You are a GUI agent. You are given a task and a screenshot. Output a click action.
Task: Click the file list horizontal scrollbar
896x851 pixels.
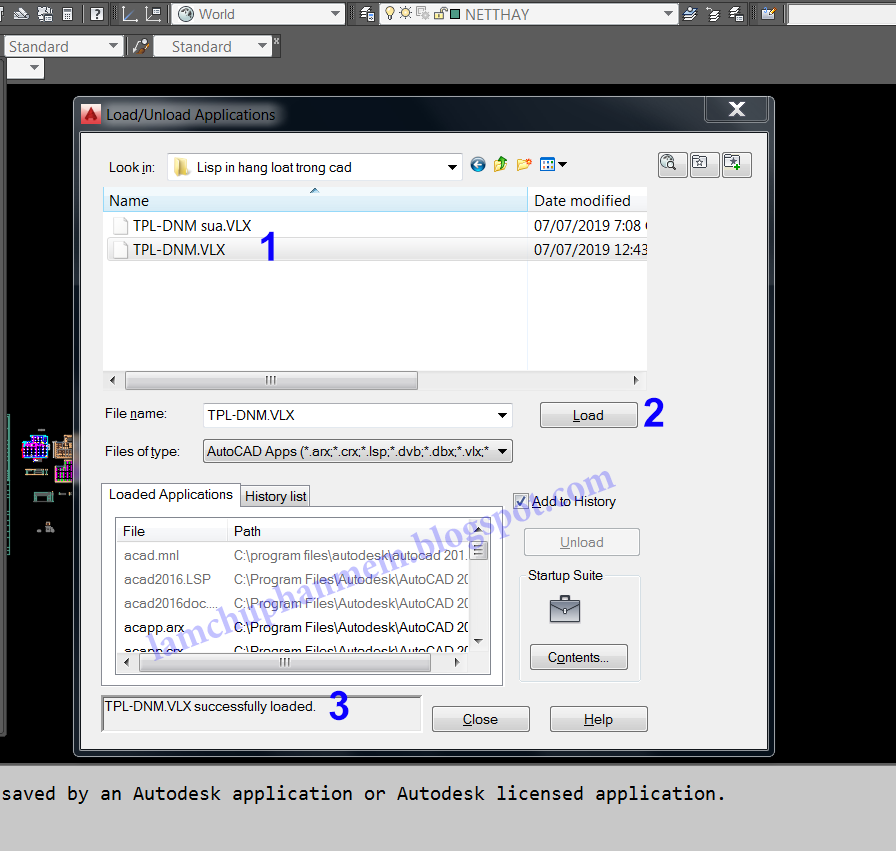coord(271,380)
